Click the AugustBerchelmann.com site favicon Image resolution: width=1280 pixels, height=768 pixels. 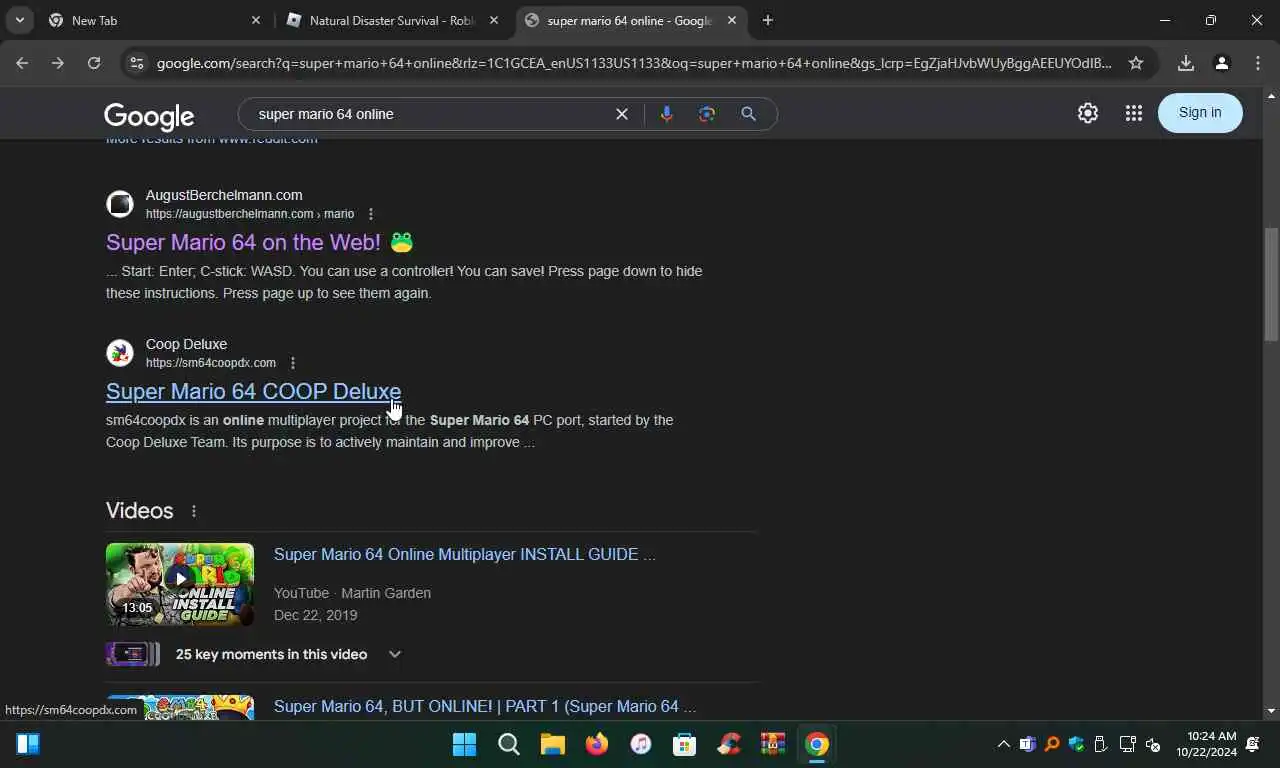pyautogui.click(x=120, y=204)
